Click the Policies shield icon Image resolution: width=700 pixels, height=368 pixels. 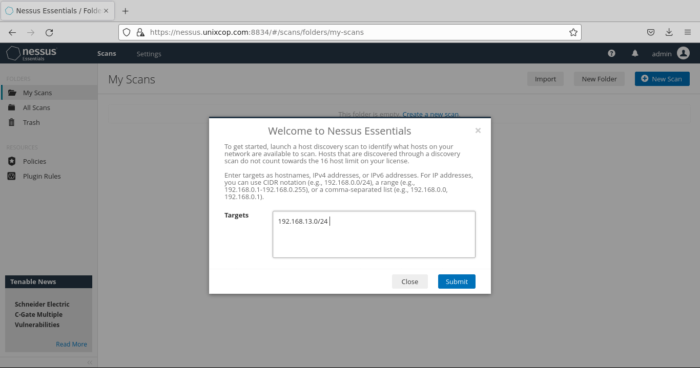pyautogui.click(x=12, y=161)
